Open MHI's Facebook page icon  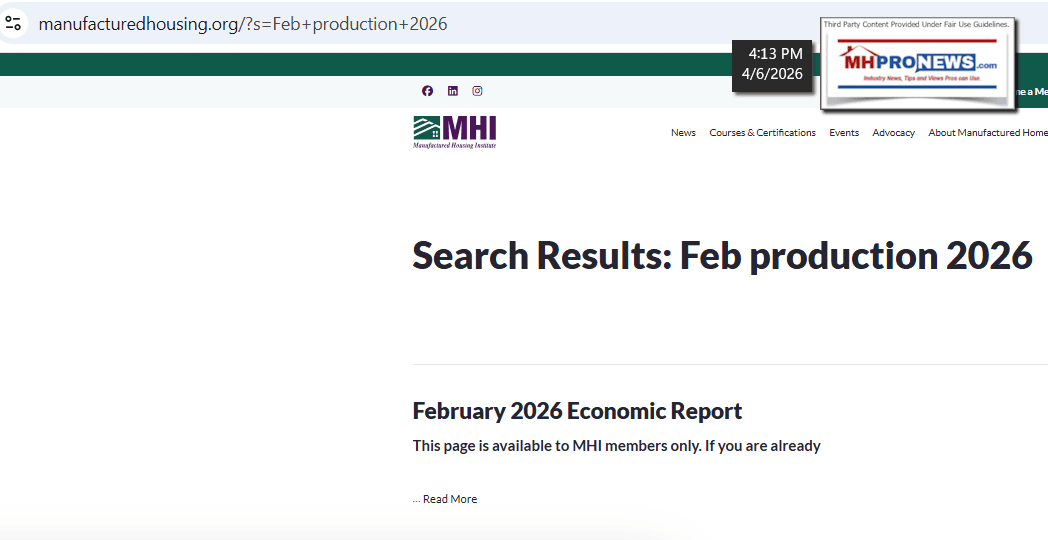pyautogui.click(x=427, y=91)
